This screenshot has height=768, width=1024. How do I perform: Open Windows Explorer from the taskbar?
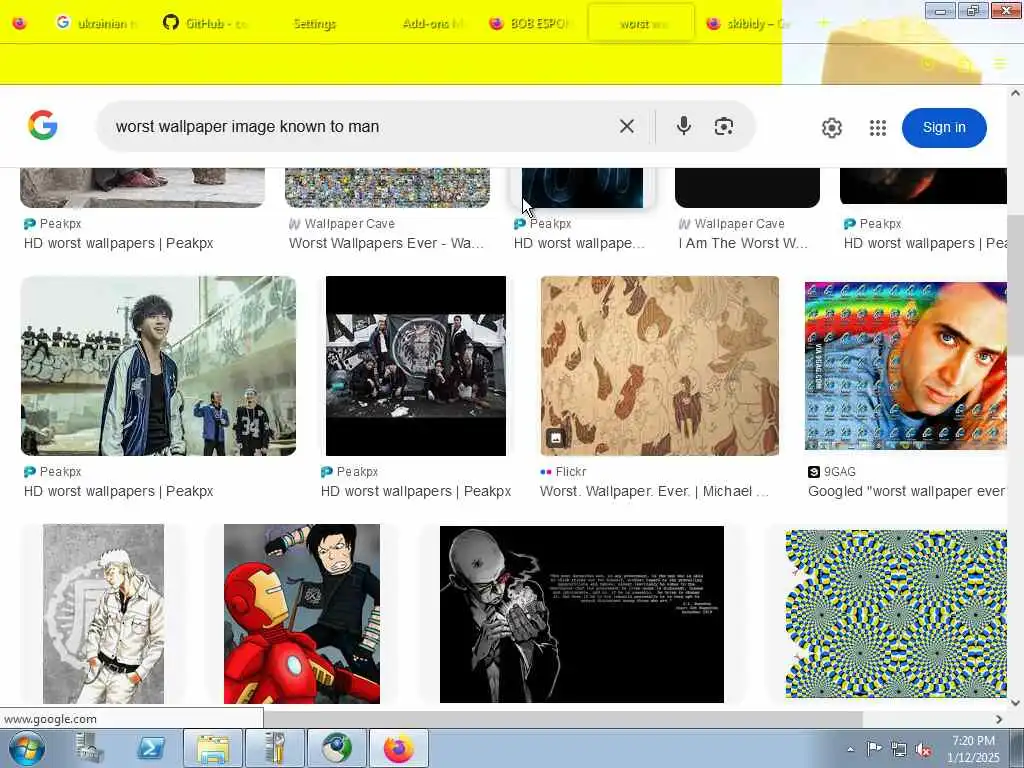pyautogui.click(x=212, y=748)
